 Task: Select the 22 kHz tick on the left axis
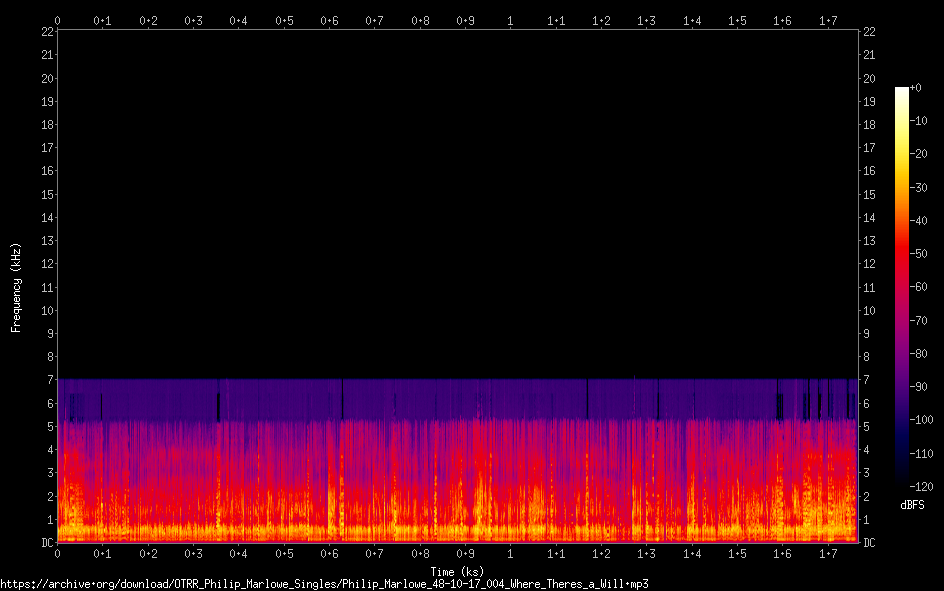(47, 32)
